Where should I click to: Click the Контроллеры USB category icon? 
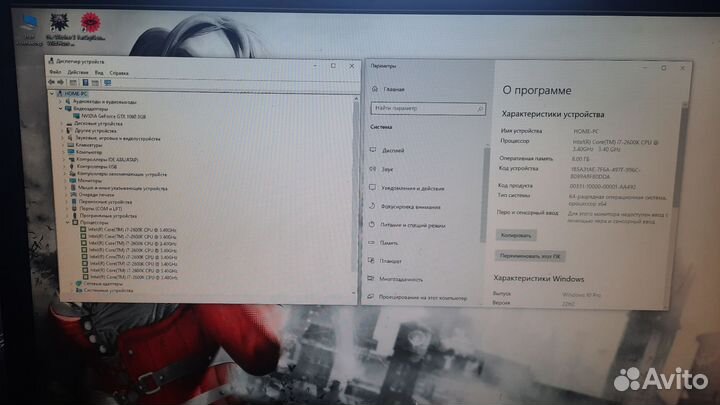pyautogui.click(x=72, y=166)
